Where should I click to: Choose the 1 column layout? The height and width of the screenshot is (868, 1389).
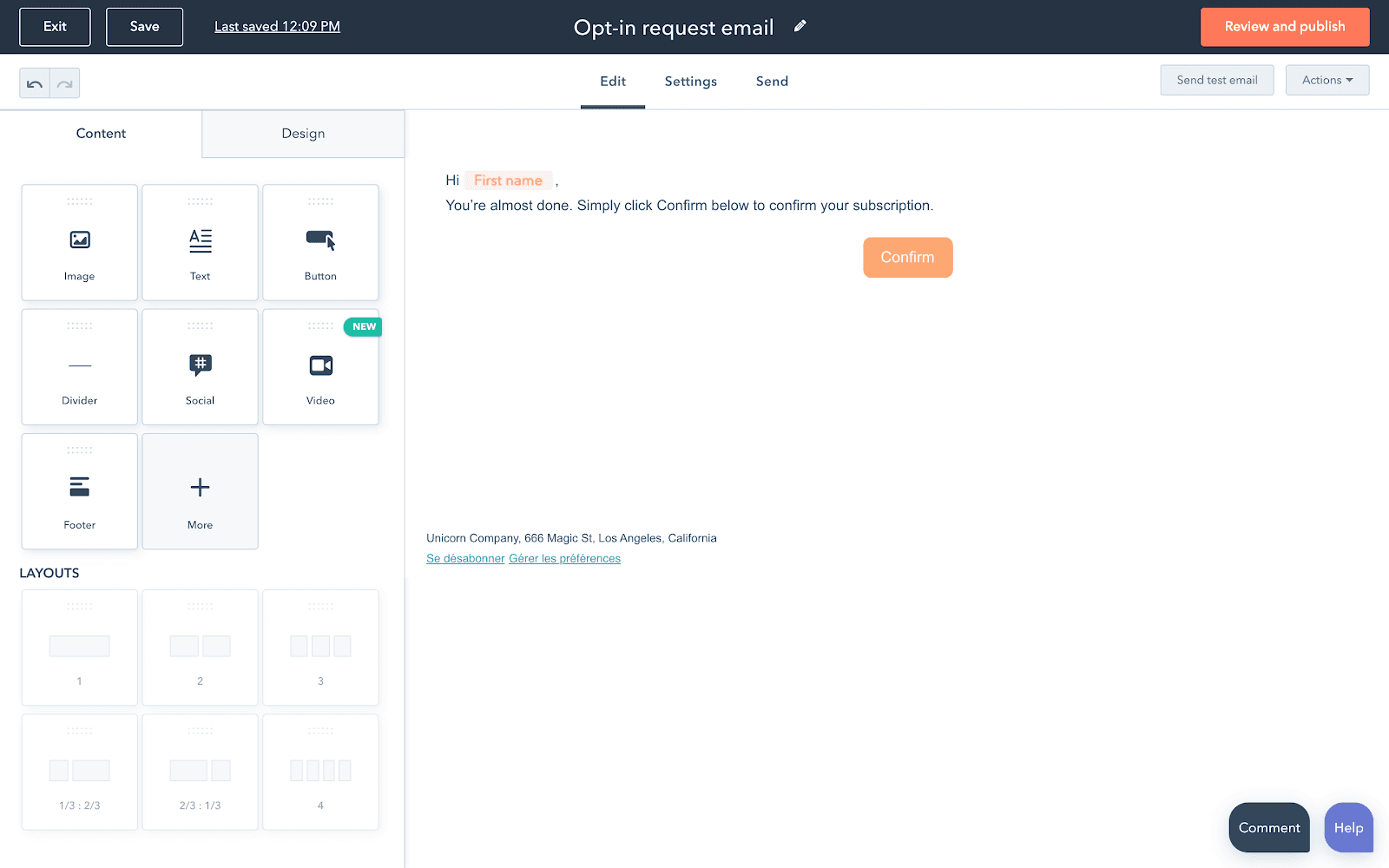pyautogui.click(x=80, y=648)
